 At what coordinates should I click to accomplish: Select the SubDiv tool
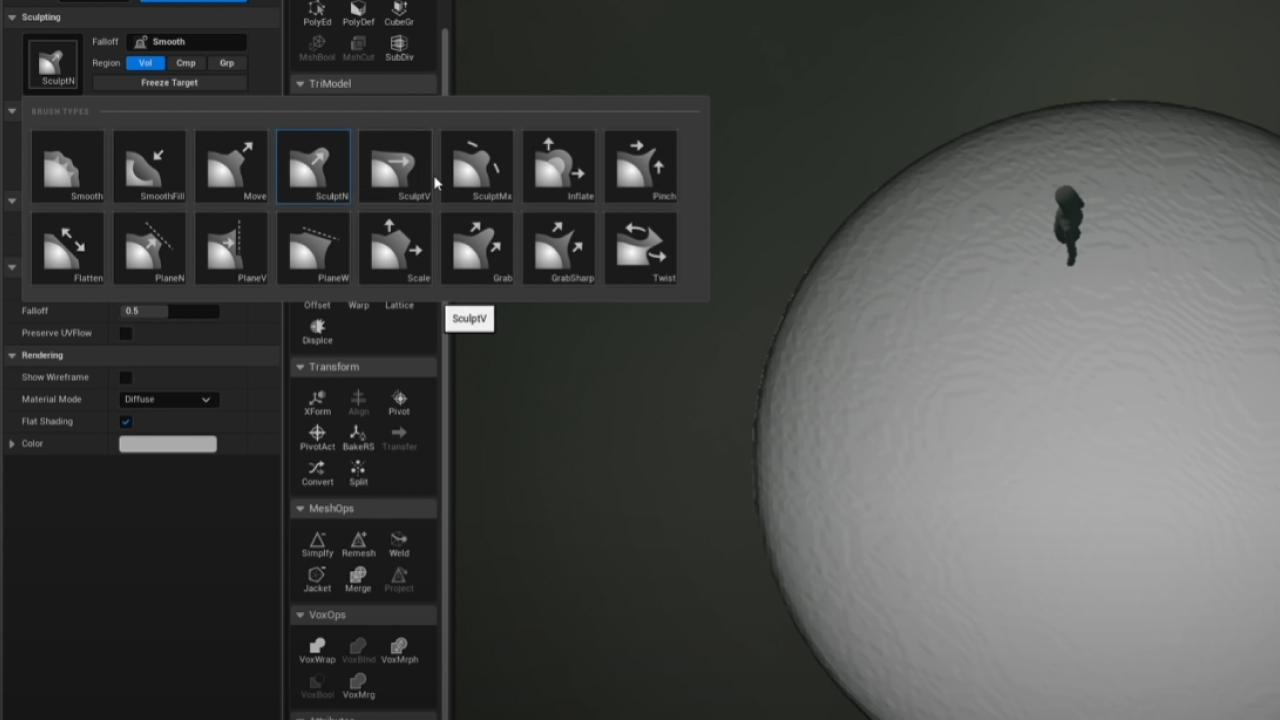pyautogui.click(x=398, y=46)
